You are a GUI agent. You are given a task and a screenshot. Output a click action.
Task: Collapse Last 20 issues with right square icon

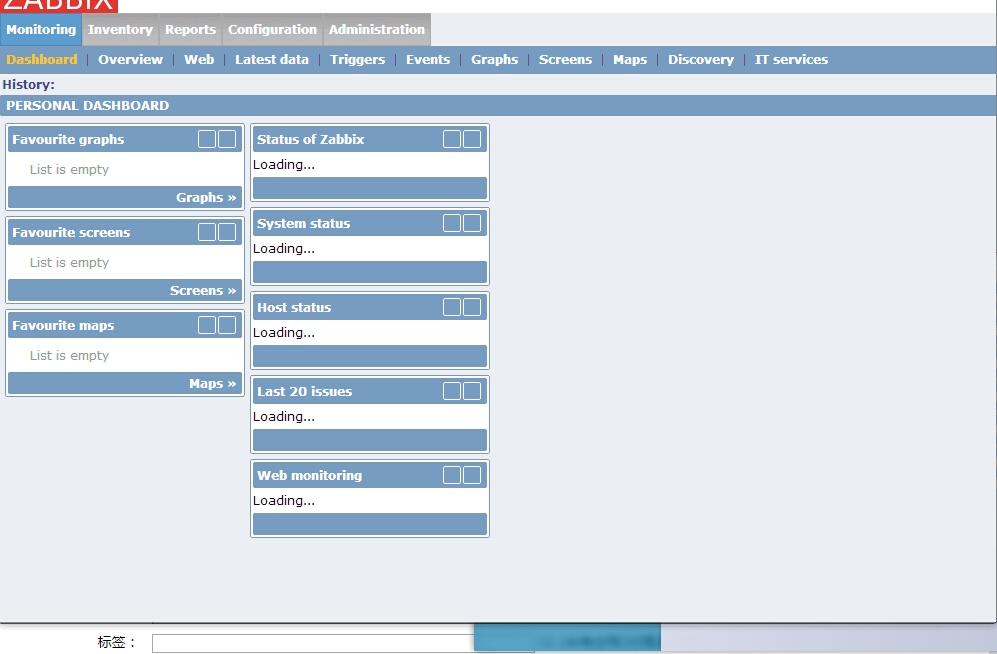point(472,391)
